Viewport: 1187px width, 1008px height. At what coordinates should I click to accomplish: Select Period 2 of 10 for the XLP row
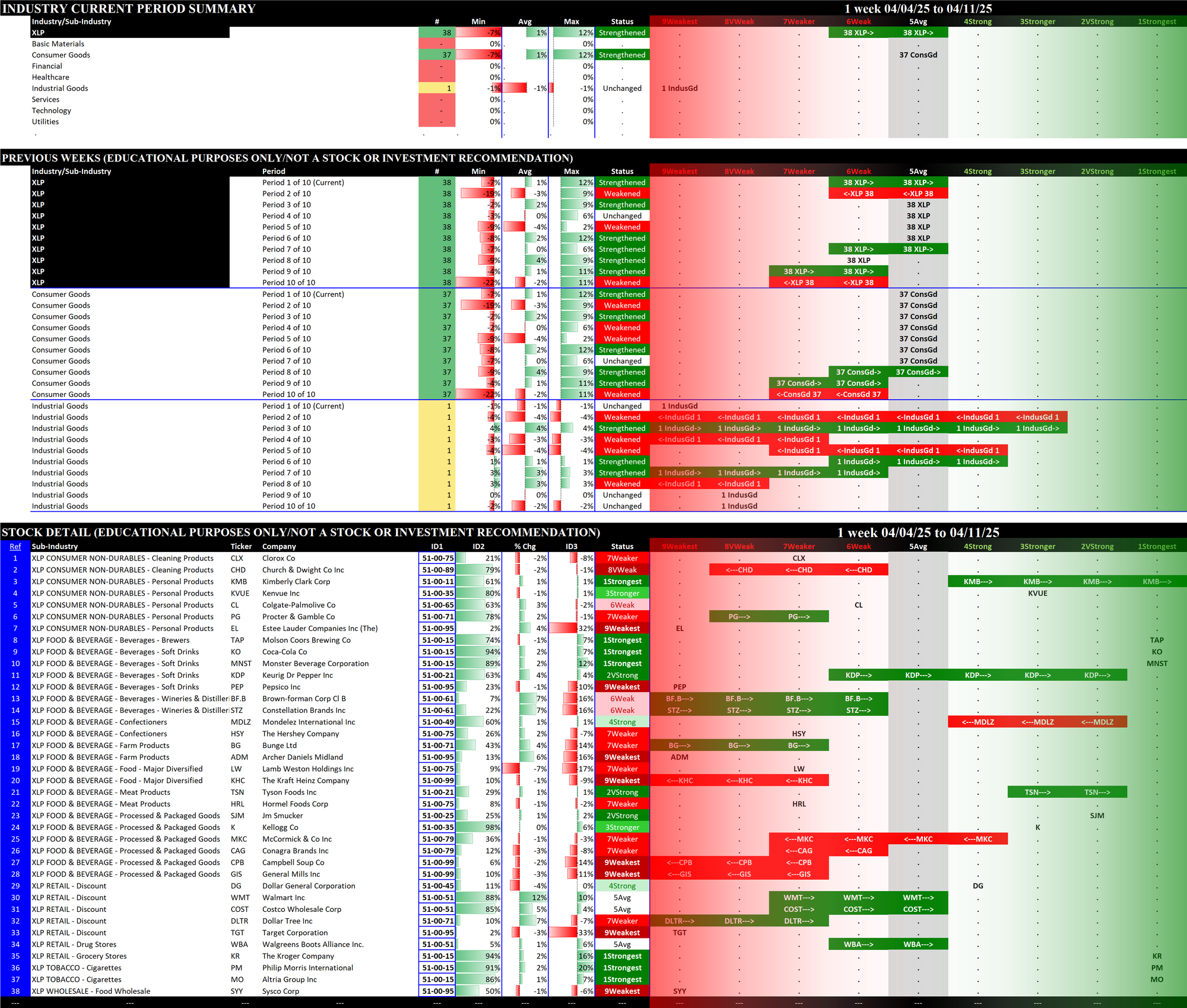pos(286,194)
